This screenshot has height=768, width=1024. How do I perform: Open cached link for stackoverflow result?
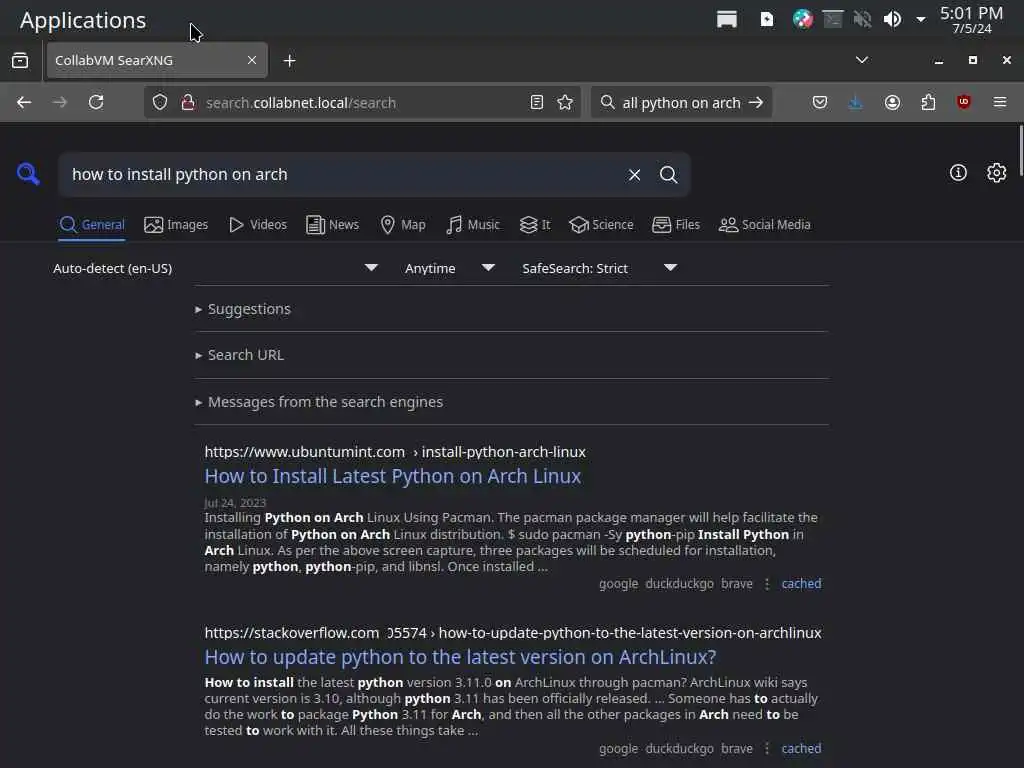pos(801,748)
